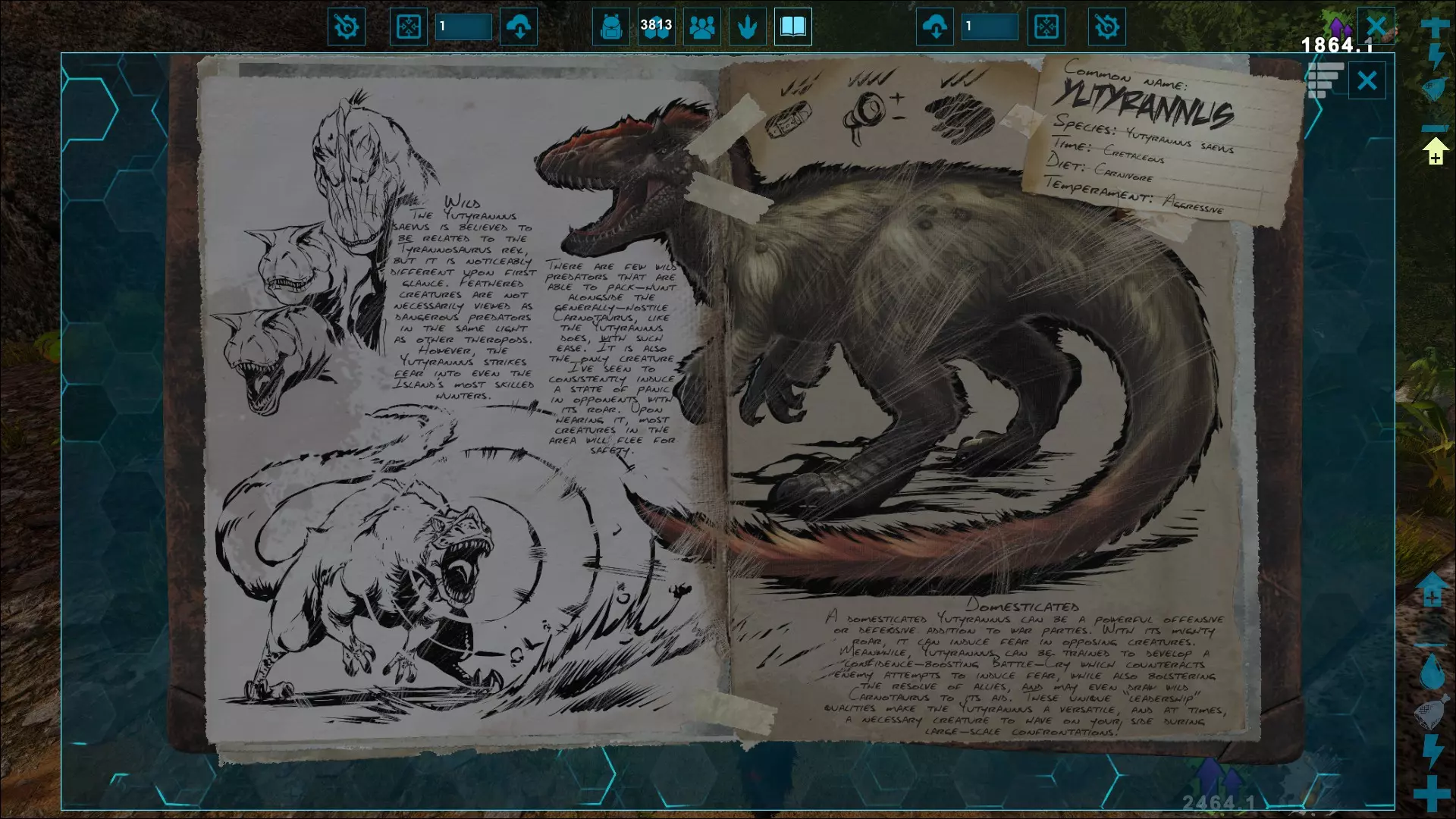
Task: Click the large plus icon bottom right
Action: point(1432,793)
